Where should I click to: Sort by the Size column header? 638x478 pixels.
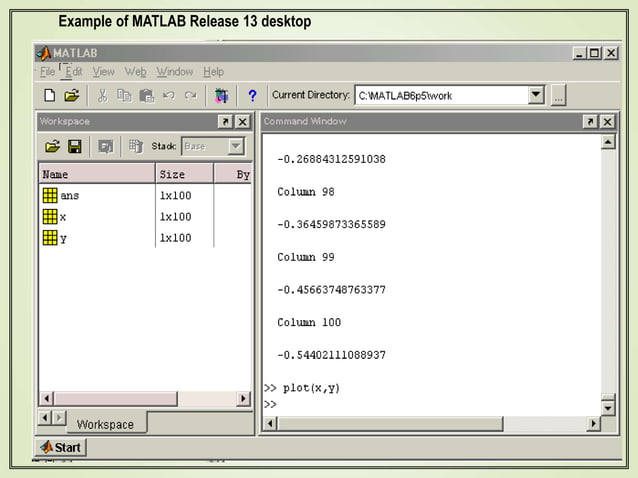(x=184, y=175)
